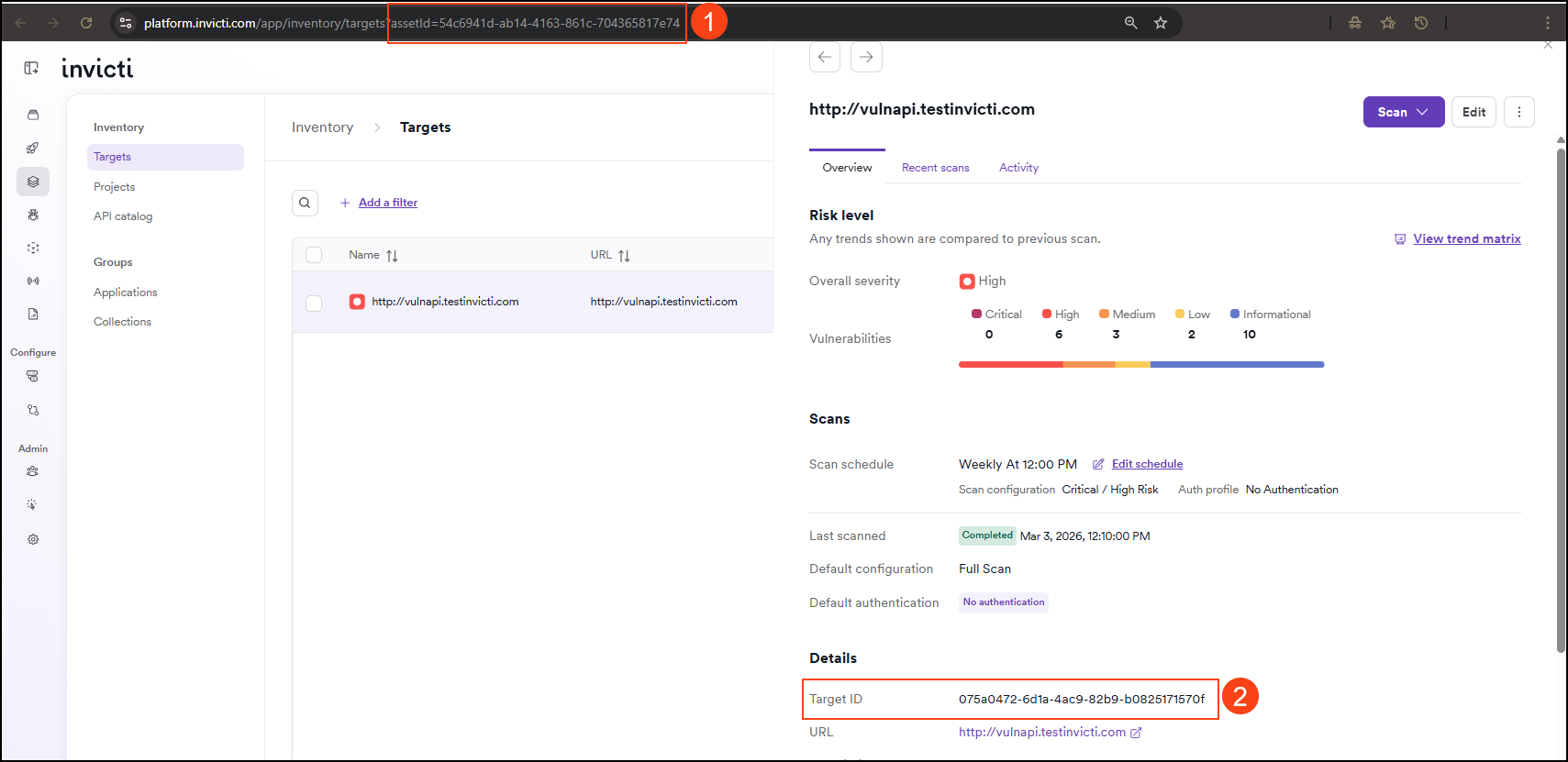Open the bug vulnerabilities icon in sidebar
The width and height of the screenshot is (1568, 762).
(33, 215)
